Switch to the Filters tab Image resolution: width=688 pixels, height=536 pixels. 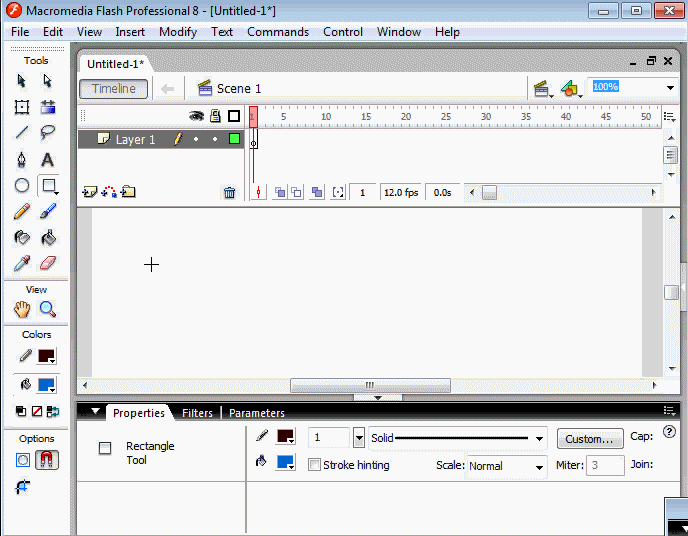(197, 413)
